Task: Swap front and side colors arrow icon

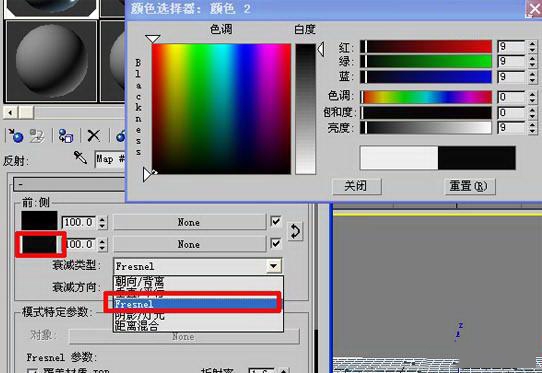Action: 295,231
